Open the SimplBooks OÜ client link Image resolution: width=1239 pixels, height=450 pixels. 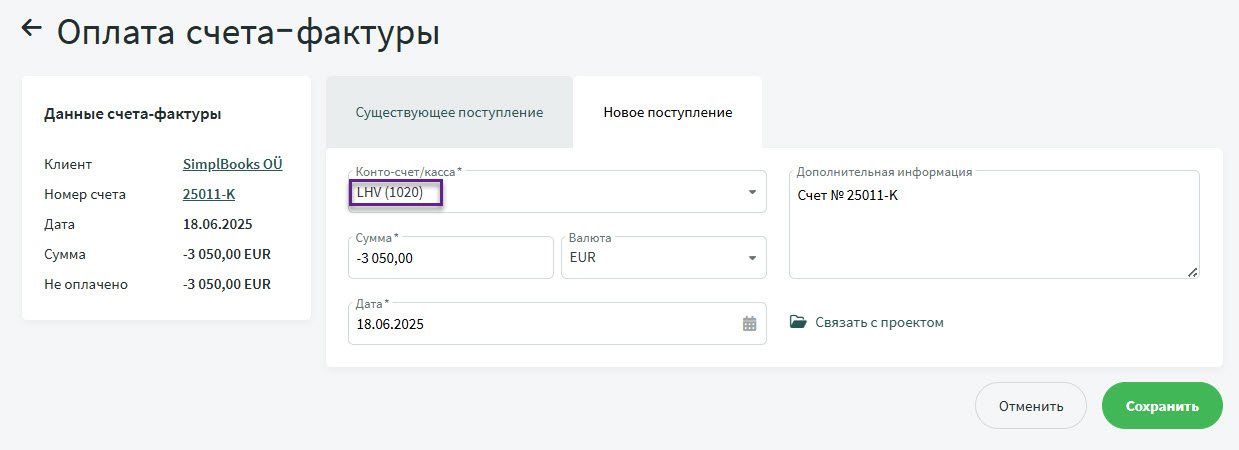coord(233,164)
